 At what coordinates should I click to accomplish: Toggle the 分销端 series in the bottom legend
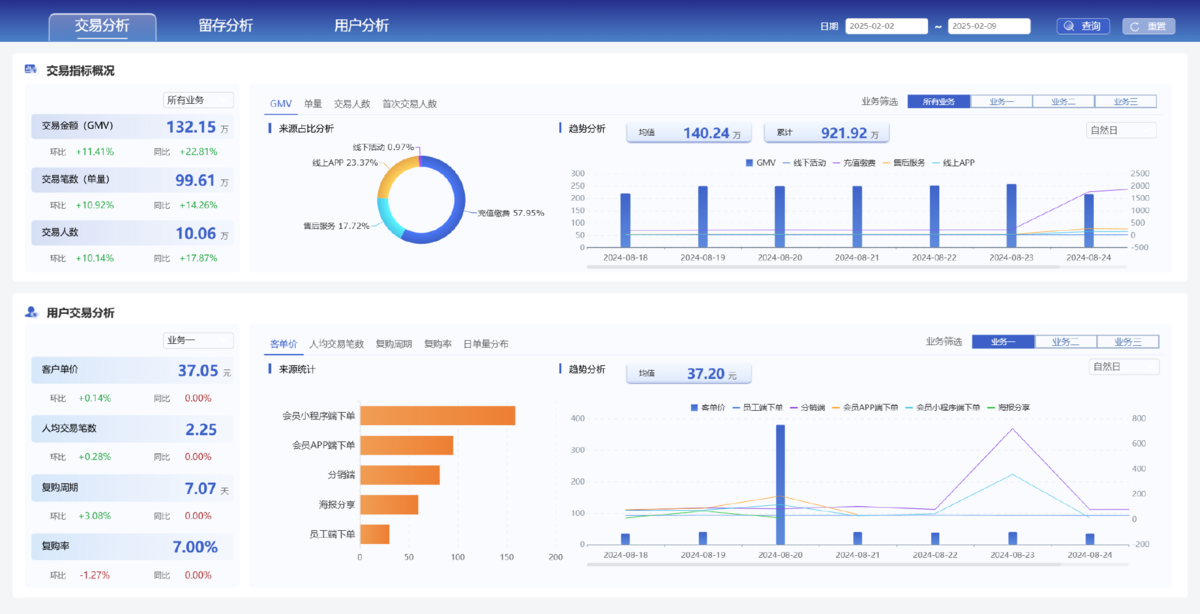point(808,407)
